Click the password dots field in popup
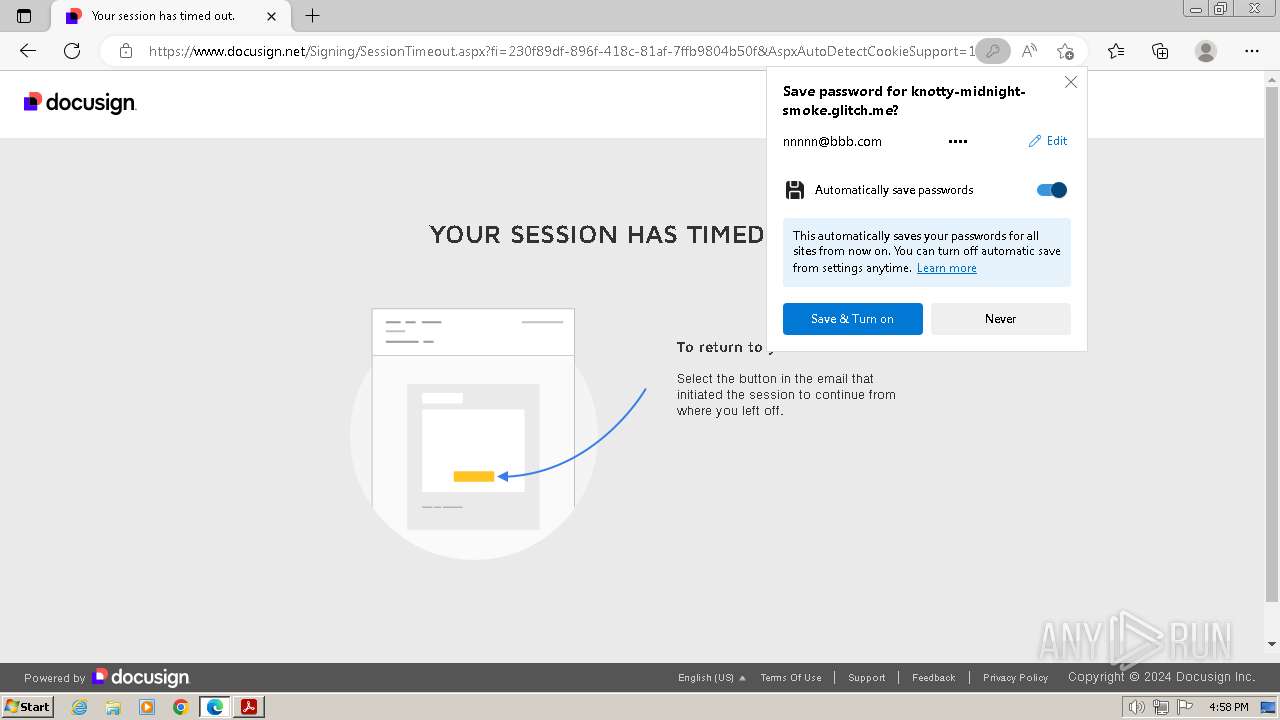1280x720 pixels. [x=958, y=142]
